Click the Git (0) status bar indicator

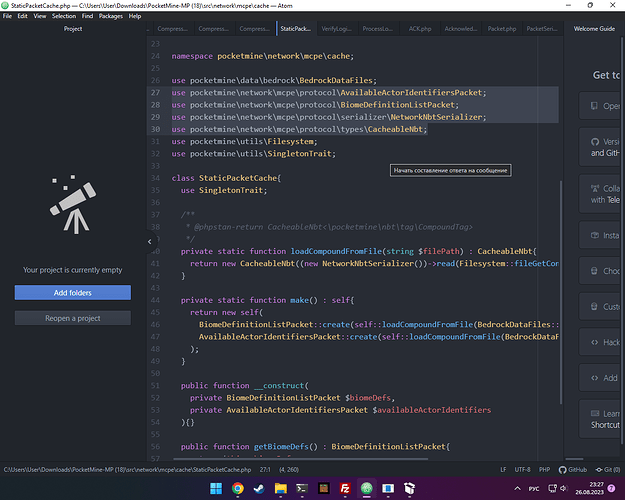pos(606,468)
